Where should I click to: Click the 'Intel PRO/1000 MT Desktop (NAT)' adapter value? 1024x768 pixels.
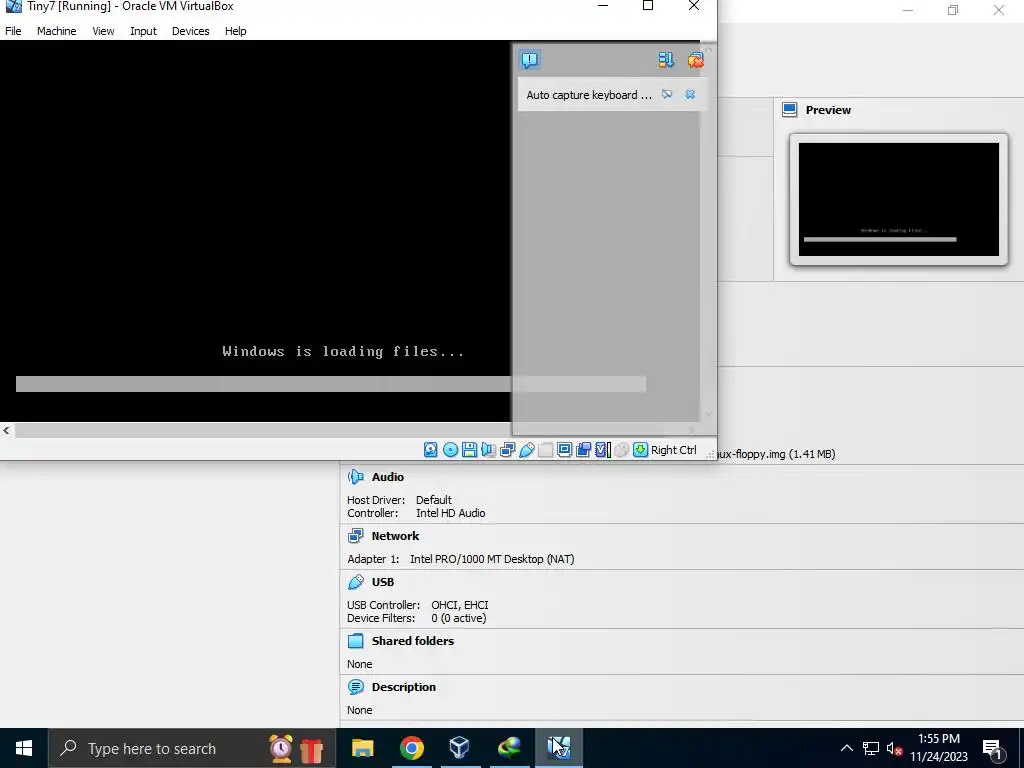click(x=492, y=559)
